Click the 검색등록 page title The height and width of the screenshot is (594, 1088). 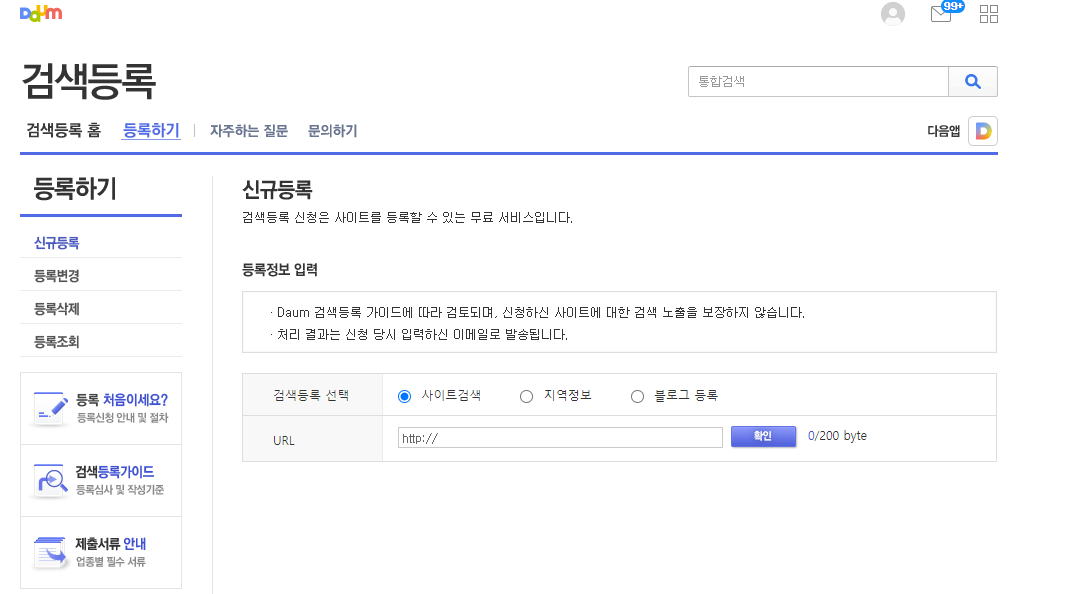(89, 81)
